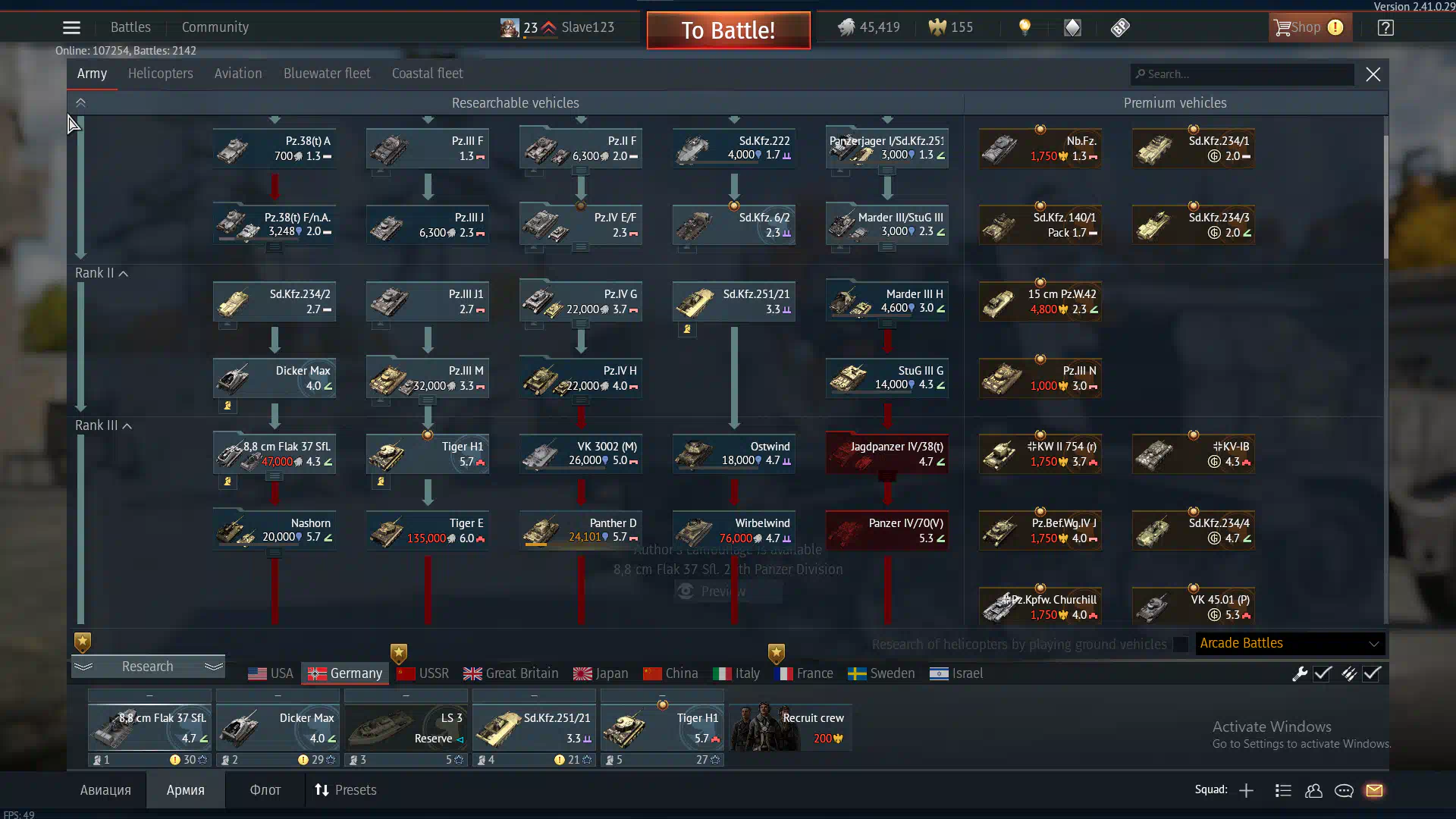Toggle helicopter research checkbox

pyautogui.click(x=1181, y=645)
